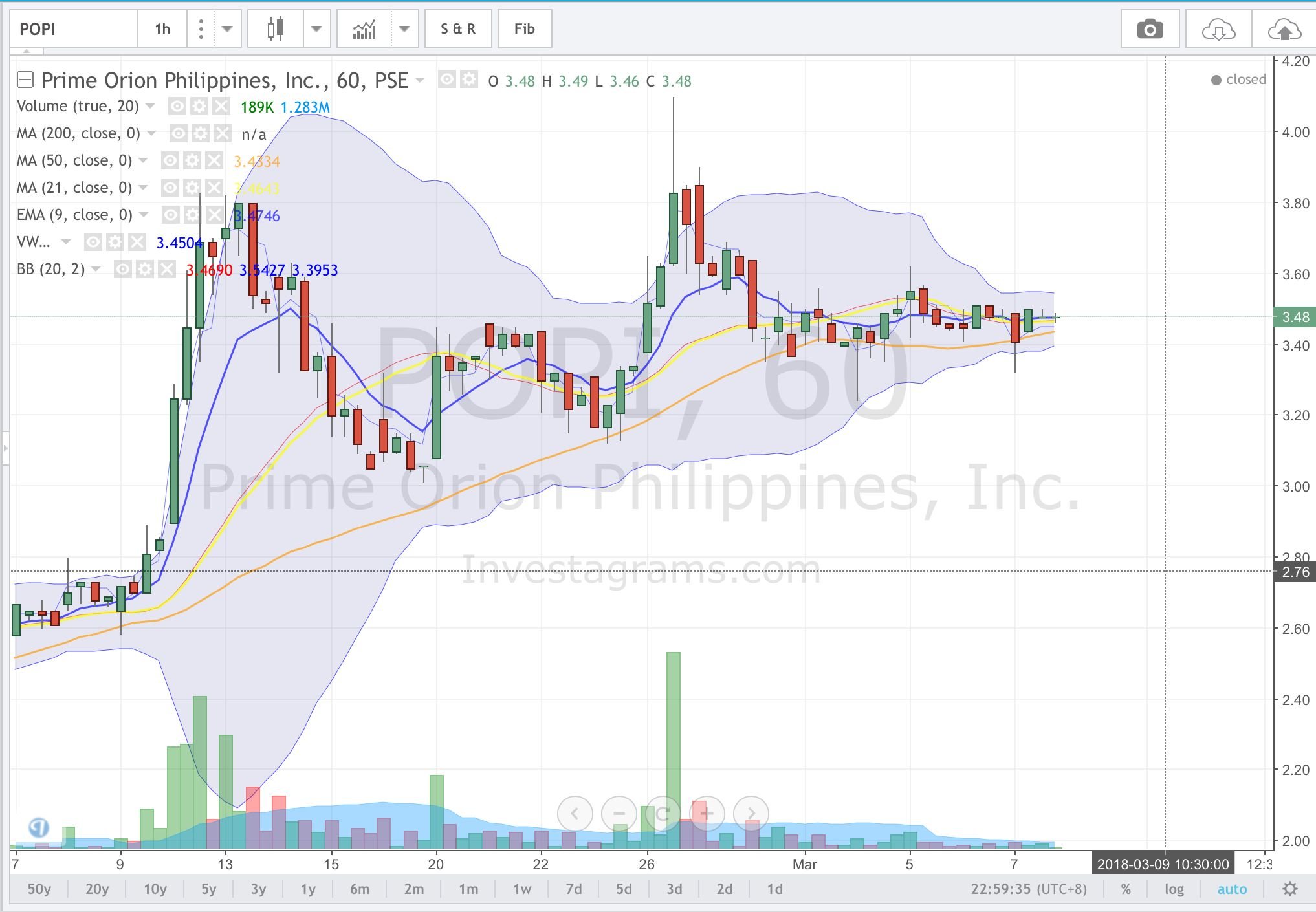Toggle visibility of the VW indicator
The height and width of the screenshot is (912, 1316).
[93, 243]
